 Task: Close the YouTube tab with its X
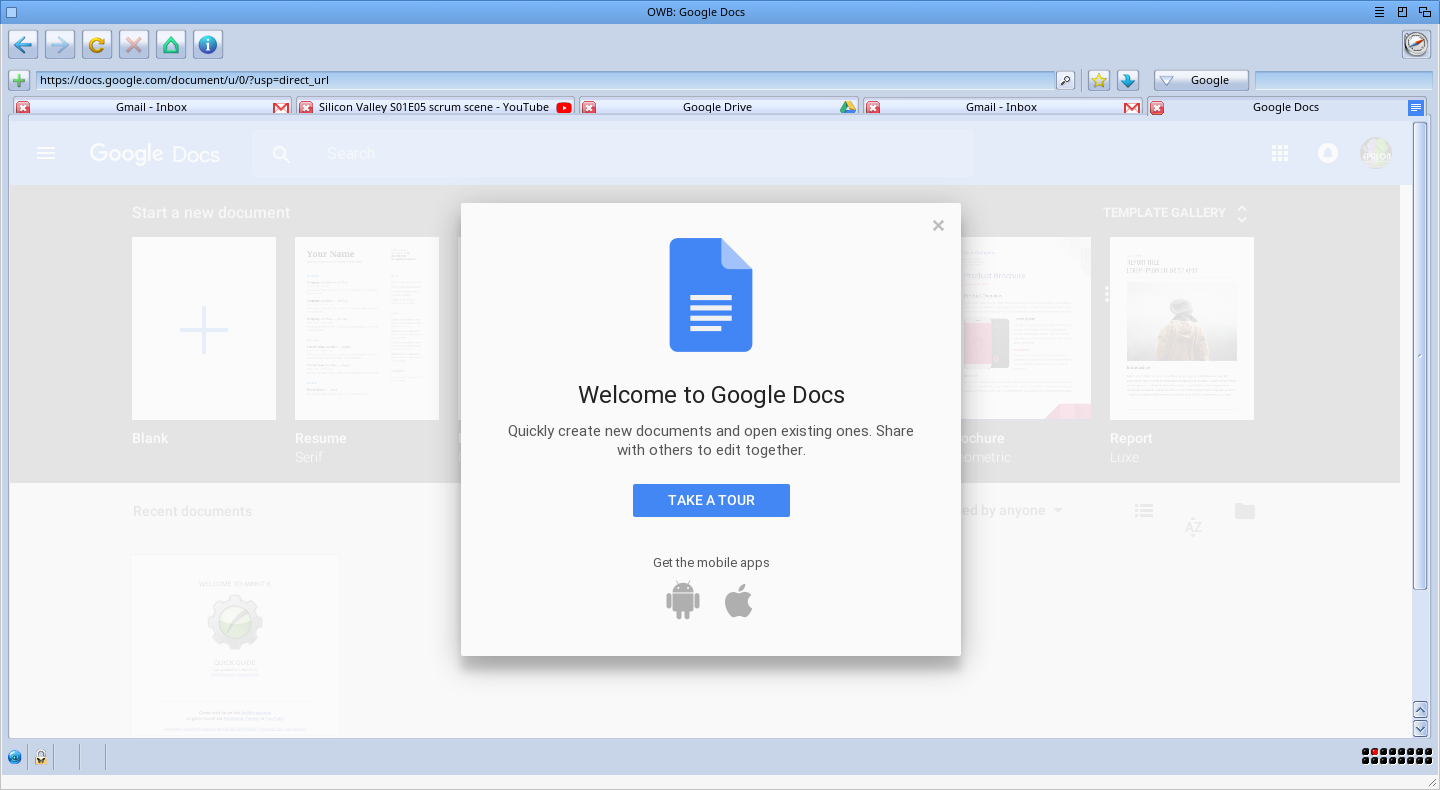pos(305,107)
